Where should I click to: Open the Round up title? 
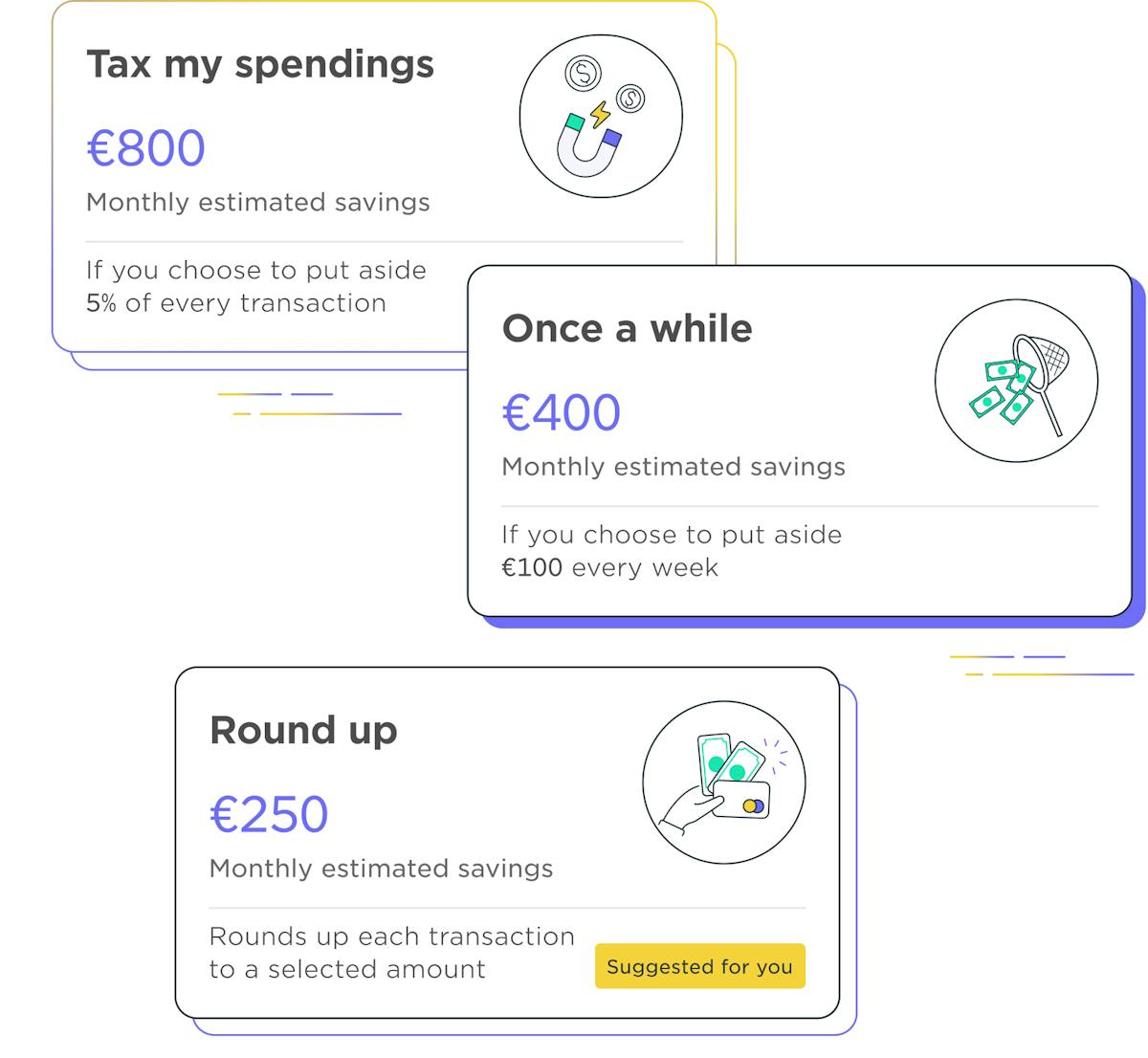(x=303, y=730)
